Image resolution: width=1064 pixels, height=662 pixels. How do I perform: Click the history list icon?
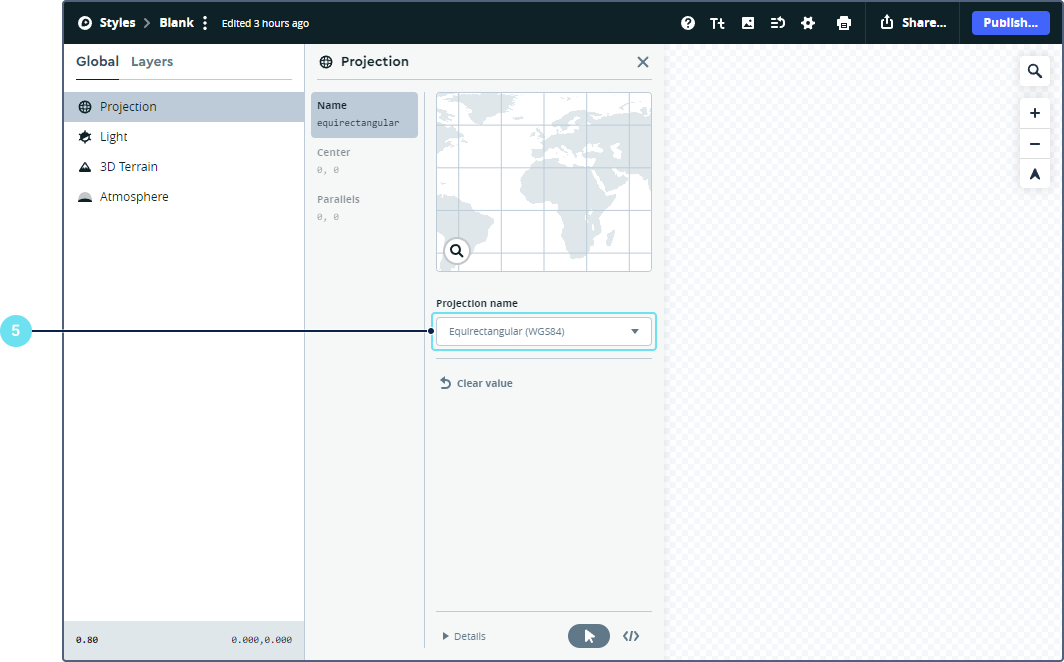click(778, 23)
